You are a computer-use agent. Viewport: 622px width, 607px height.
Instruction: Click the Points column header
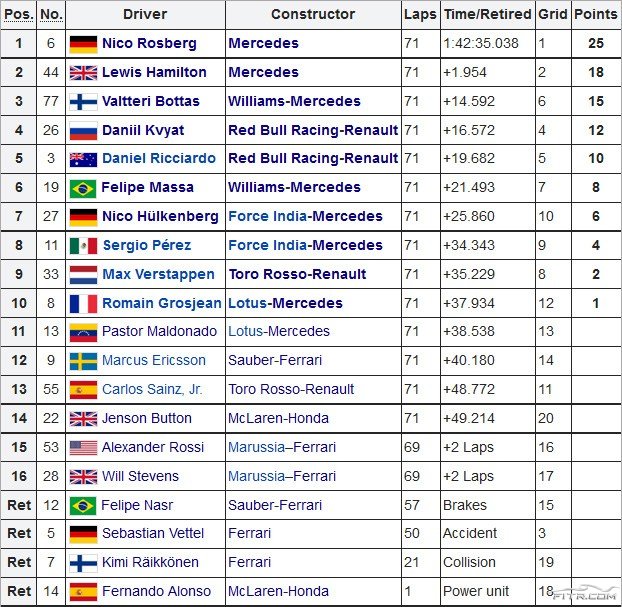pos(595,15)
